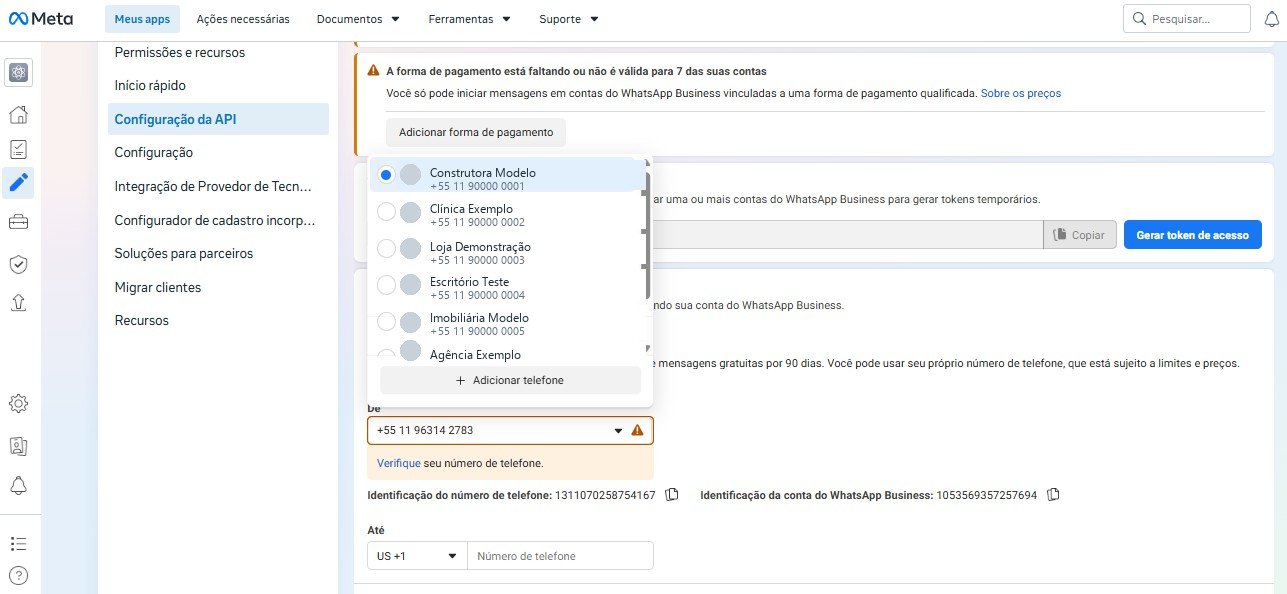The width and height of the screenshot is (1287, 594).
Task: Expand the Ferramentas dropdown menu
Action: click(x=469, y=19)
